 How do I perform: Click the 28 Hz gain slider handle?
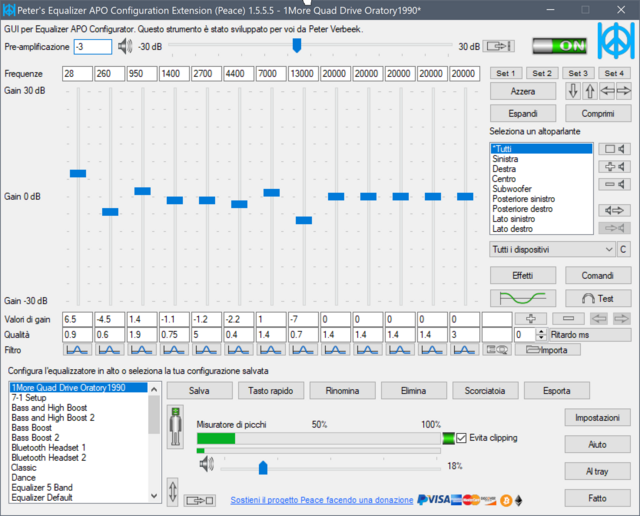pos(78,173)
